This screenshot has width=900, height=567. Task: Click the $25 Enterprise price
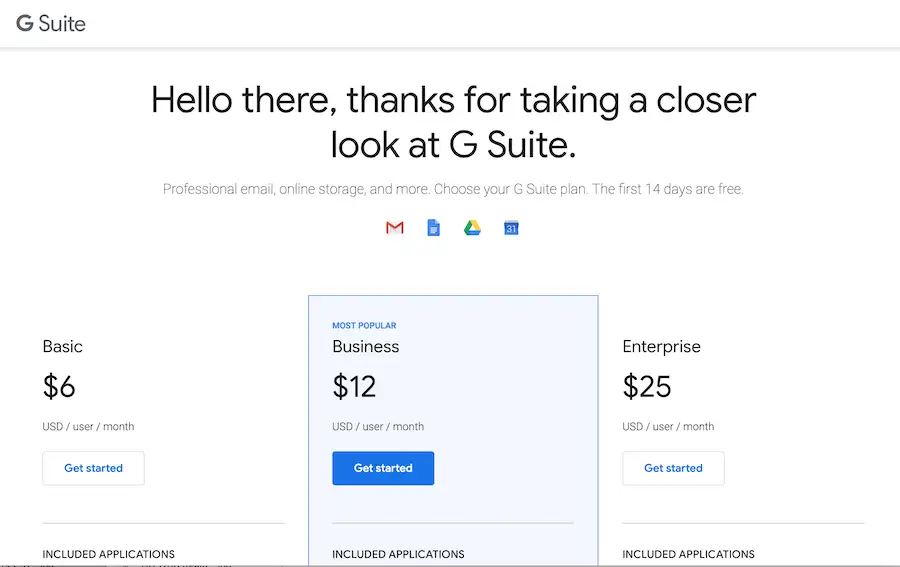pos(647,386)
